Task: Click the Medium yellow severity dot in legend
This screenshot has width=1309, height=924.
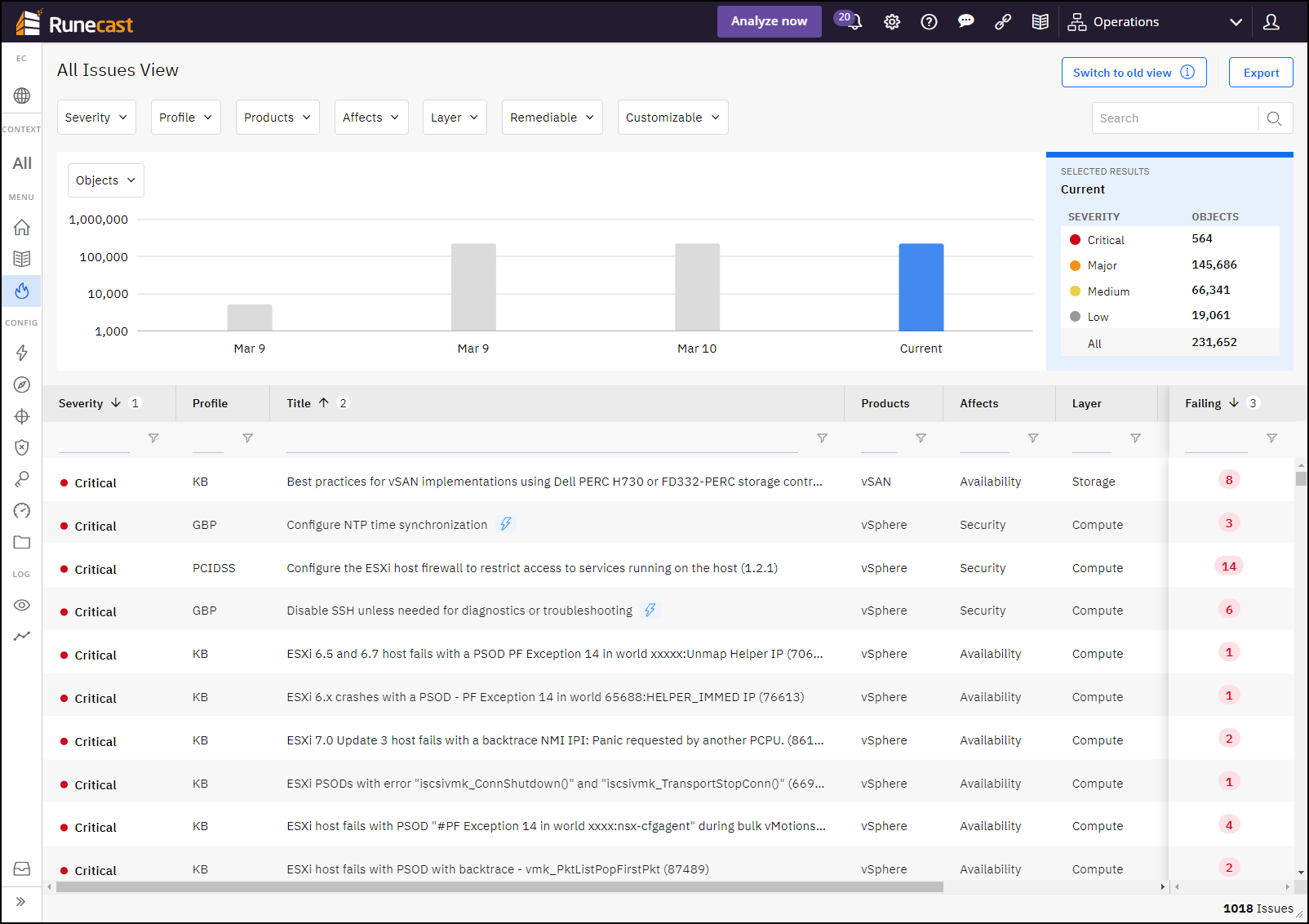Action: click(1075, 291)
